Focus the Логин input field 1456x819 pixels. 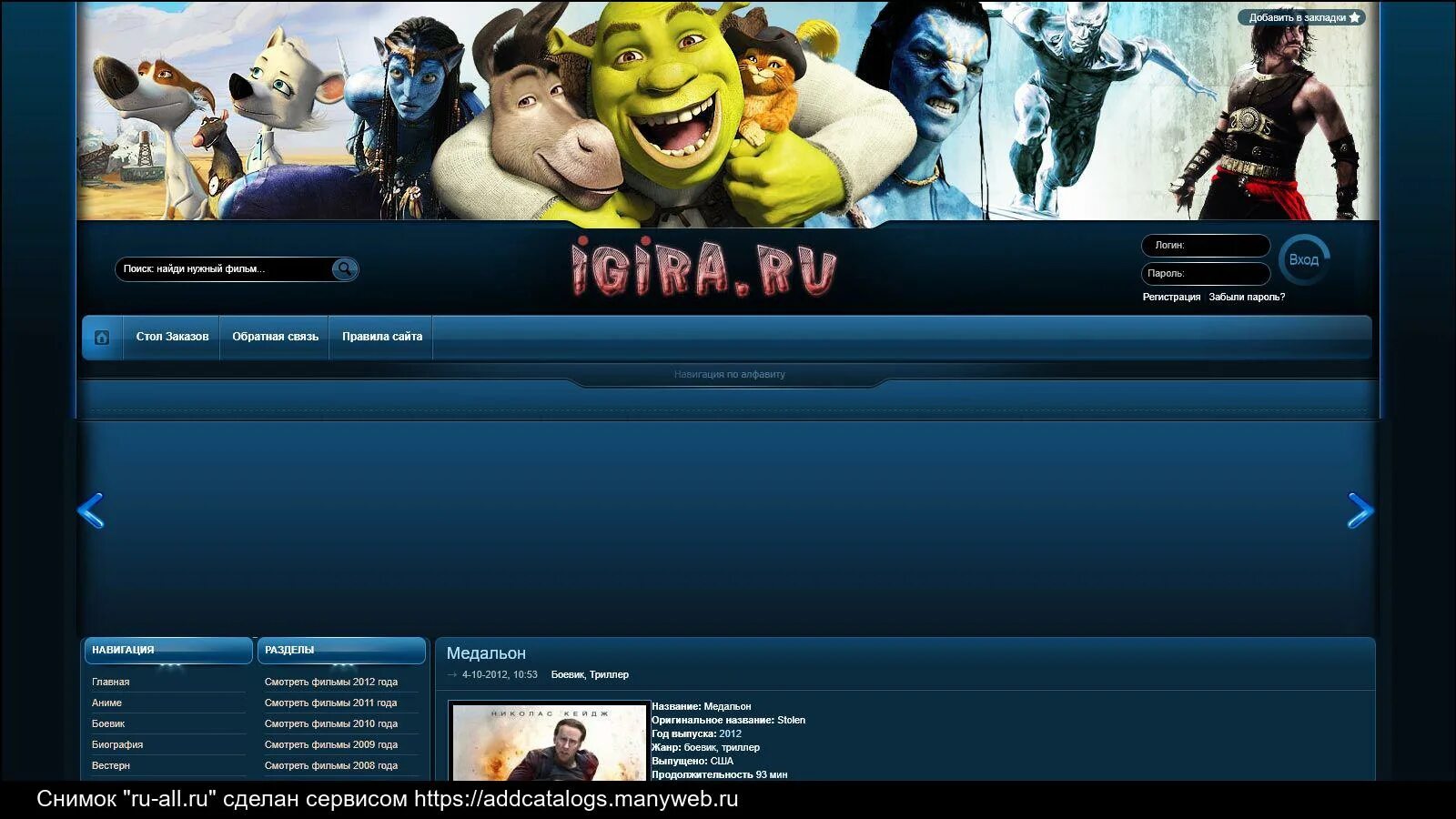1206,246
